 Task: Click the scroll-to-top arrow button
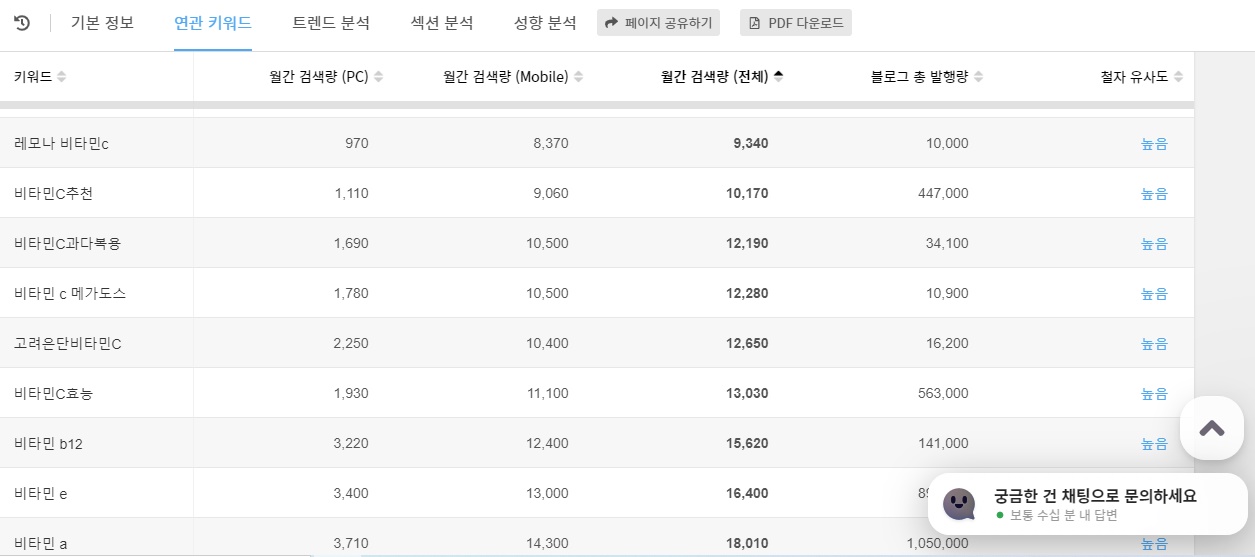pyautogui.click(x=1211, y=428)
